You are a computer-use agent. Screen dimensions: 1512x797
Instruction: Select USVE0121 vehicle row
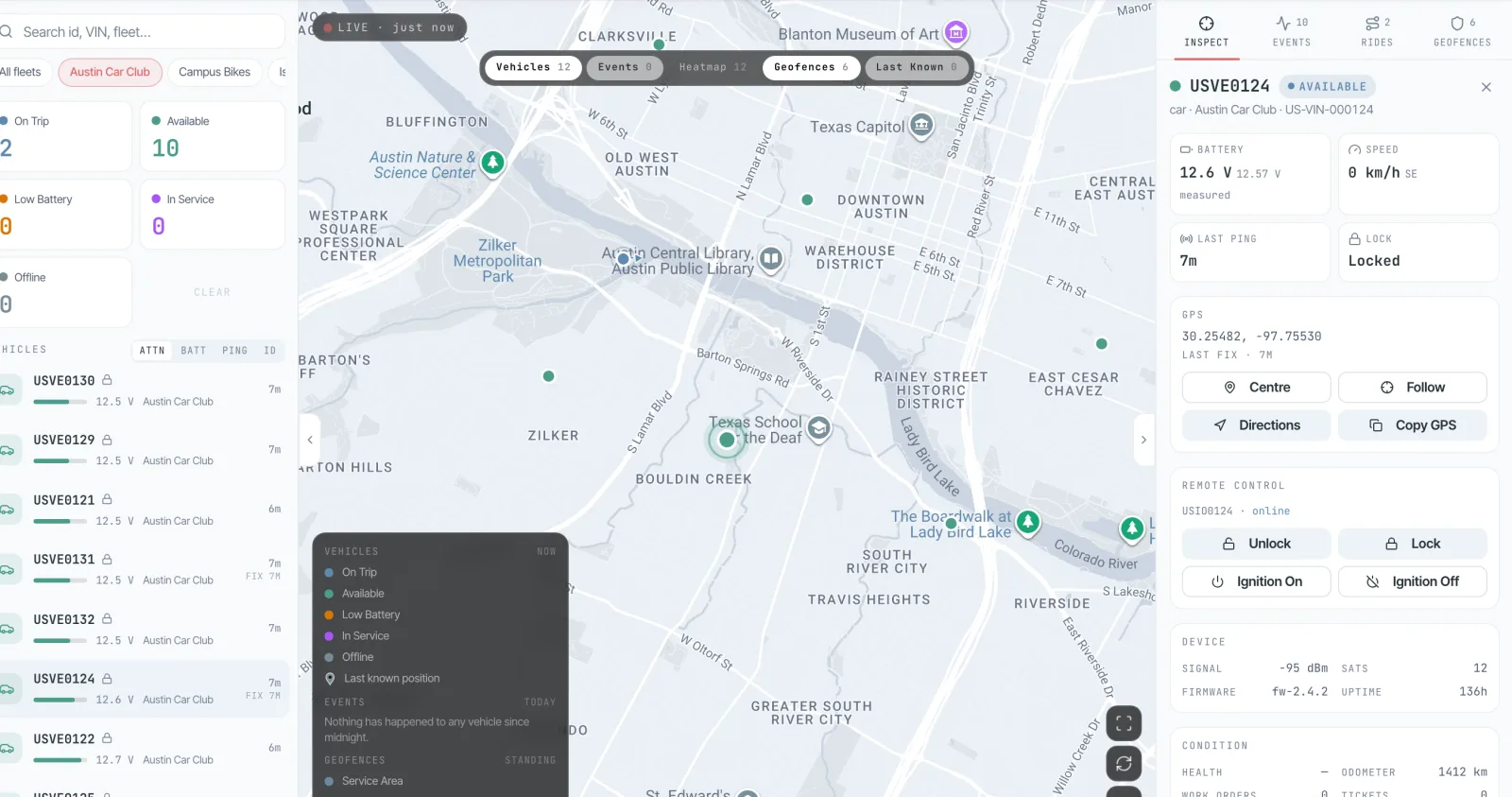(145, 510)
